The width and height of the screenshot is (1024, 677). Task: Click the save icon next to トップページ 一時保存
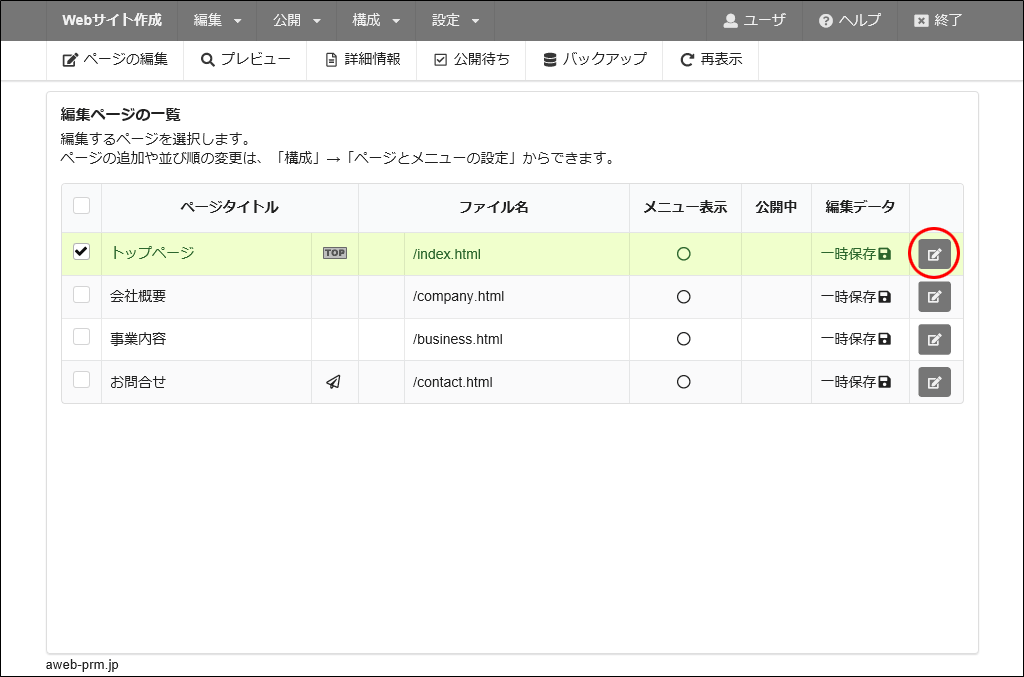(884, 254)
